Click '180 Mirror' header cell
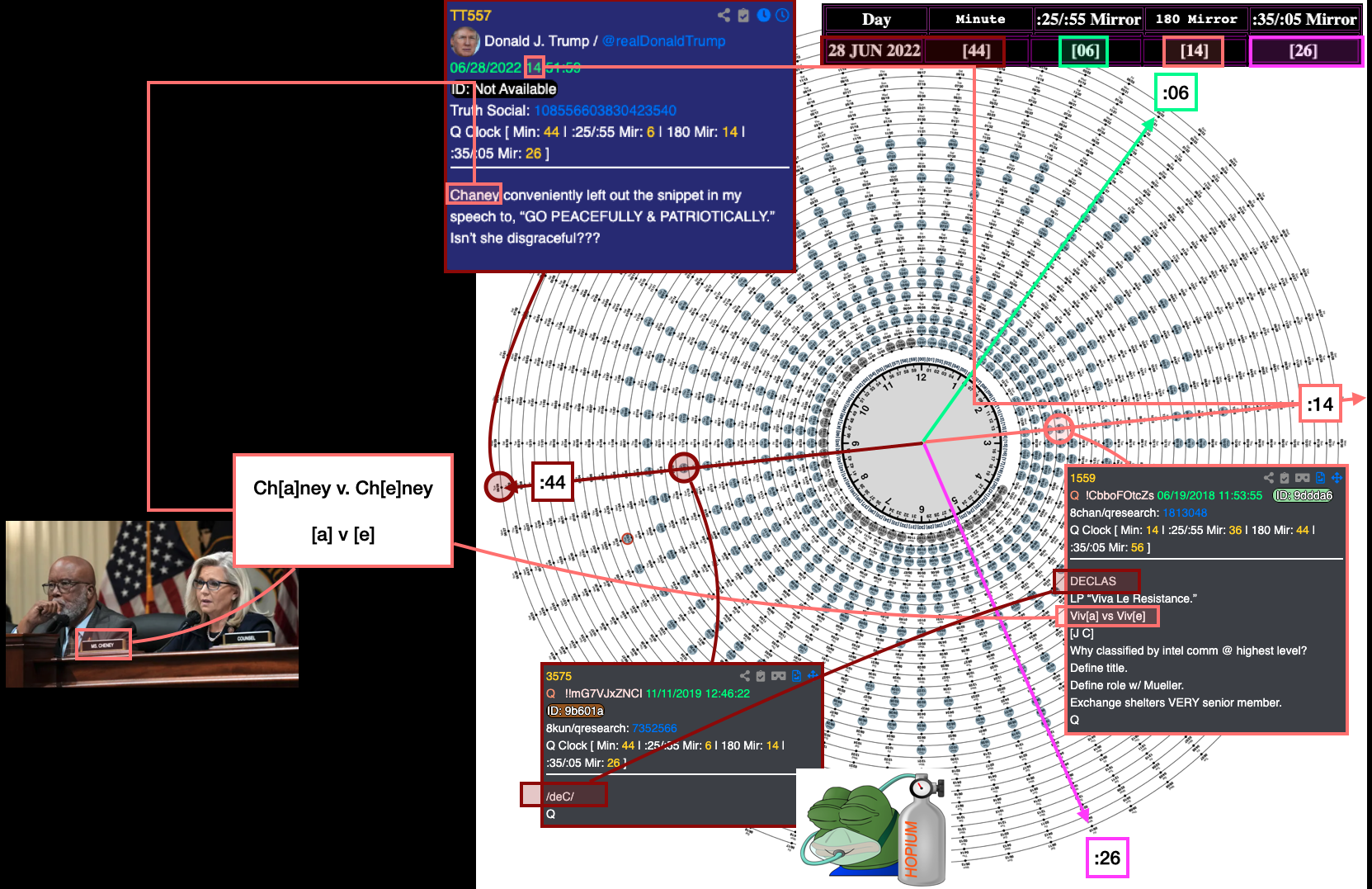The image size is (1372, 889). coord(1196,19)
